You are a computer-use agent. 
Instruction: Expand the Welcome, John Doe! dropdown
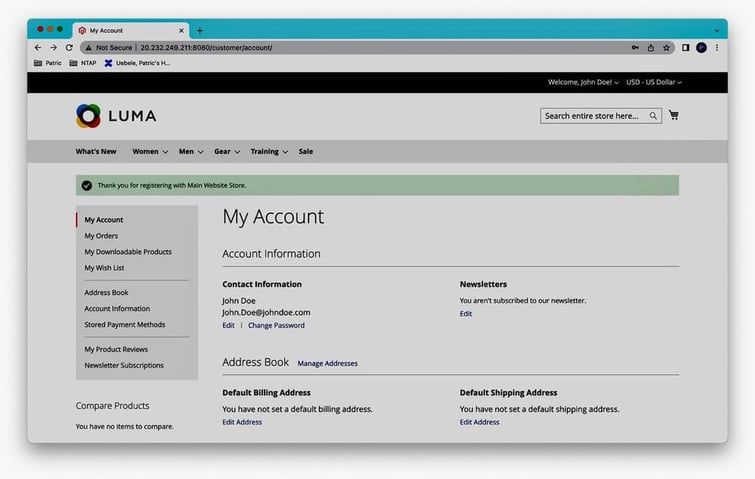point(583,82)
